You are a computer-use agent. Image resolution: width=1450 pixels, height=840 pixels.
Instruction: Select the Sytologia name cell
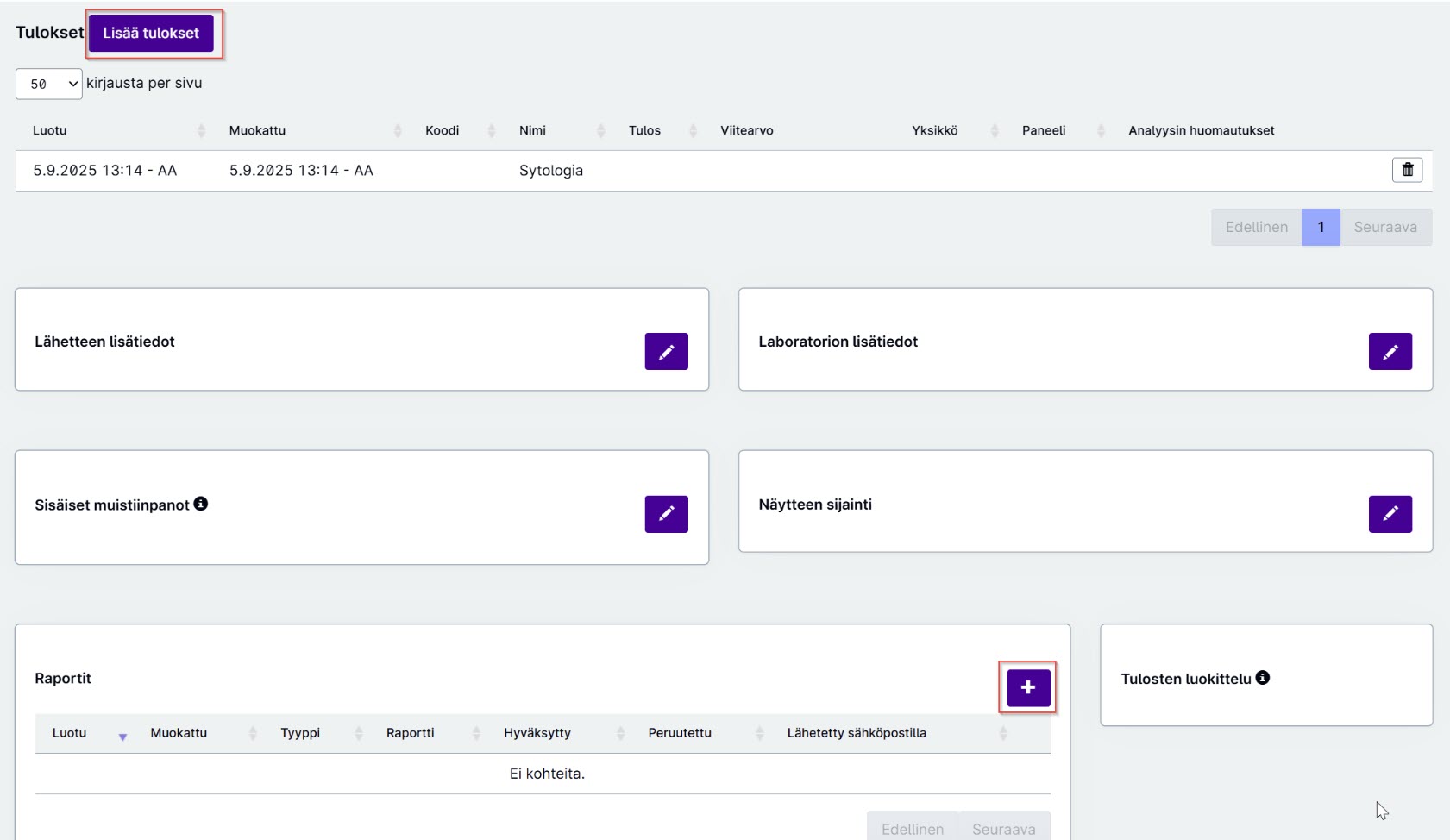[x=551, y=171]
